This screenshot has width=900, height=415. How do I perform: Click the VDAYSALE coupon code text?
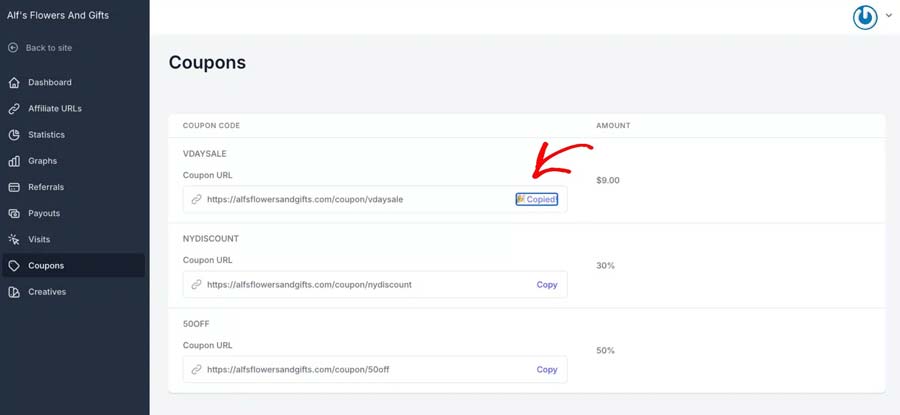tap(205, 154)
